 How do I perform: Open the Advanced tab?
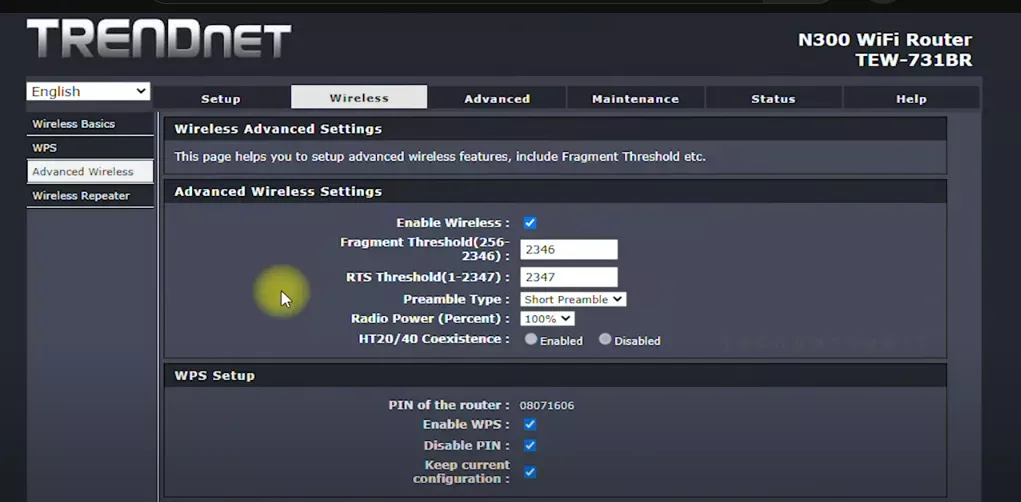[497, 98]
